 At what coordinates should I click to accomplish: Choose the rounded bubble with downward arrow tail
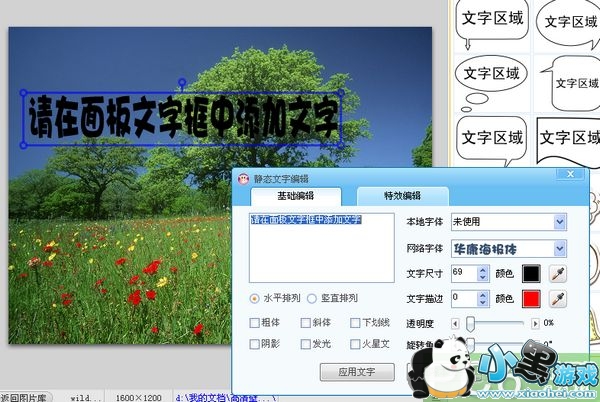tap(492, 25)
